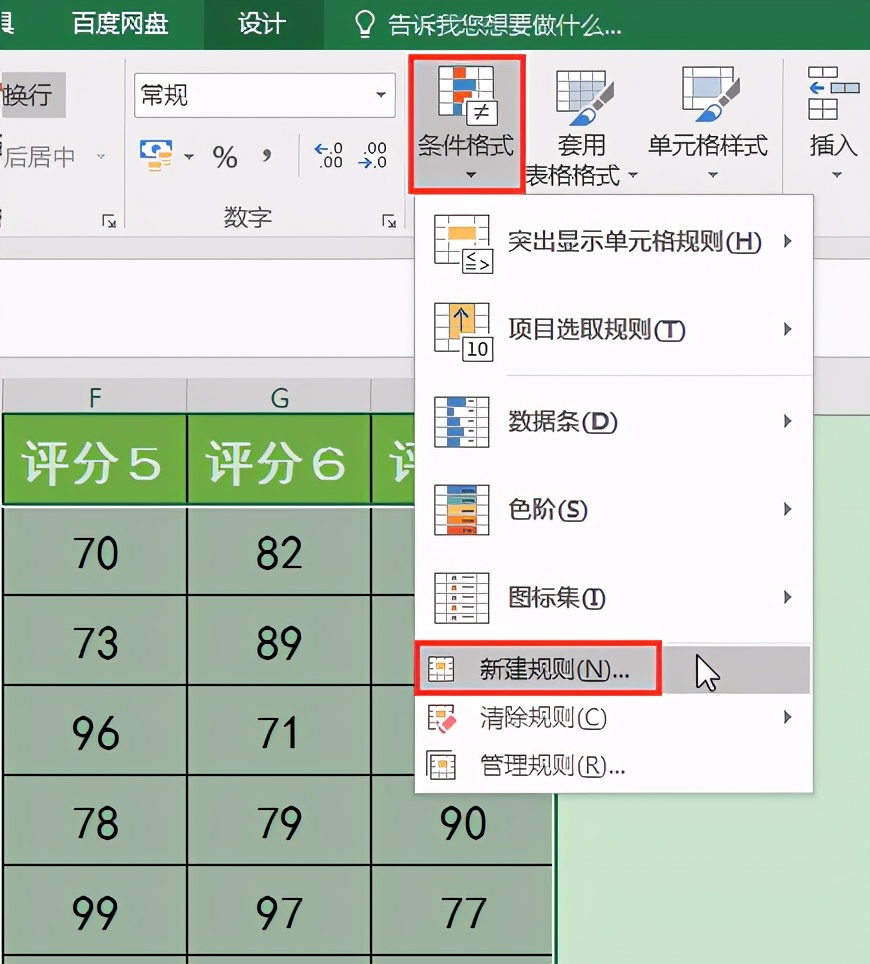Image resolution: width=870 pixels, height=964 pixels.
Task: Click the 套用表格格式 table format icon
Action: pyautogui.click(x=585, y=96)
